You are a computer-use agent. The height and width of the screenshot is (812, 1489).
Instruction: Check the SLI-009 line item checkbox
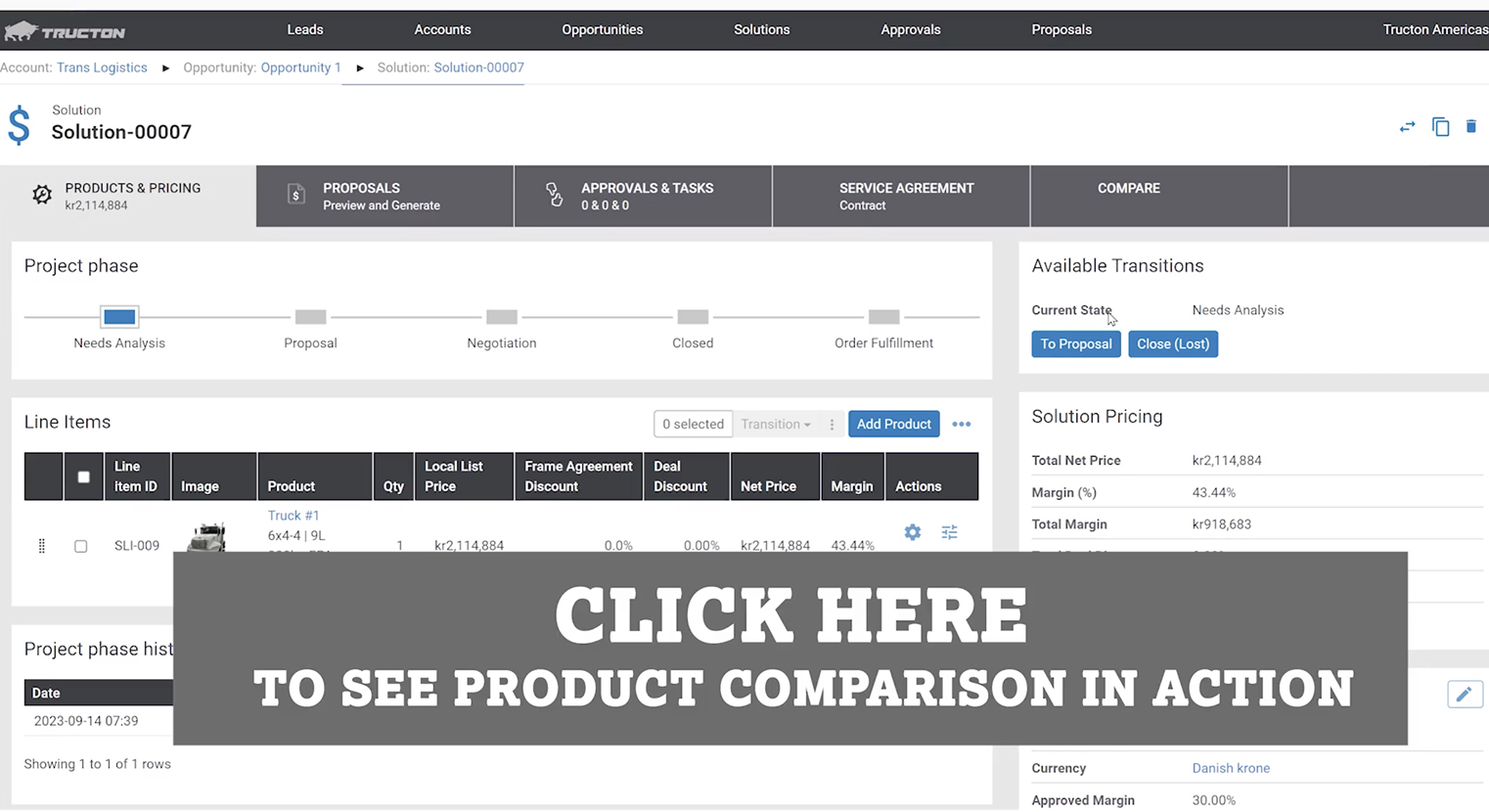pos(81,546)
